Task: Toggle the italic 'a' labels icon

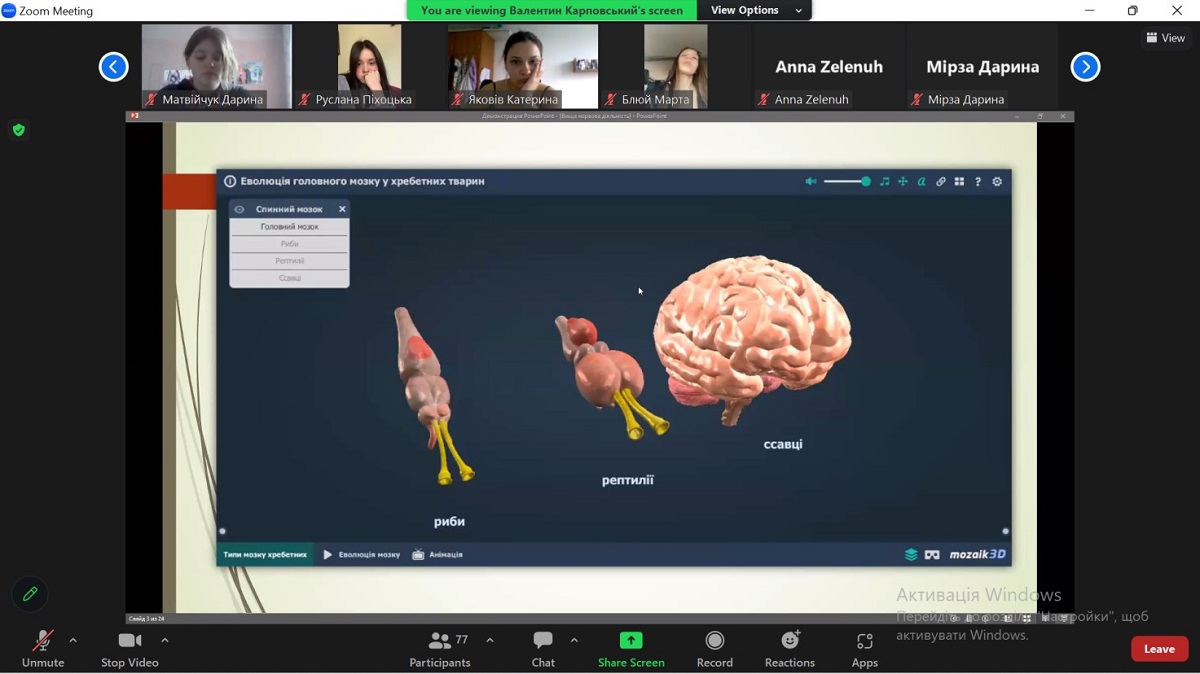Action: click(922, 182)
